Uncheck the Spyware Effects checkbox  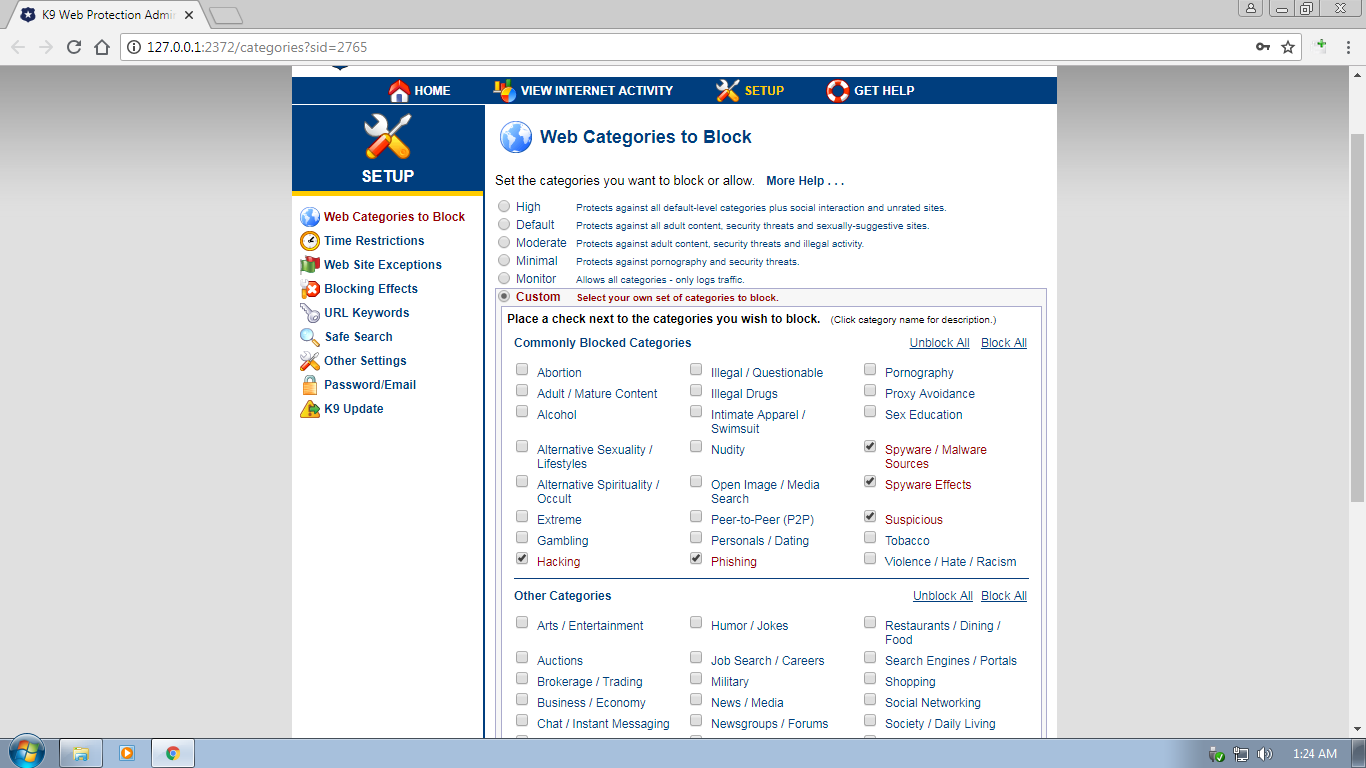[870, 481]
